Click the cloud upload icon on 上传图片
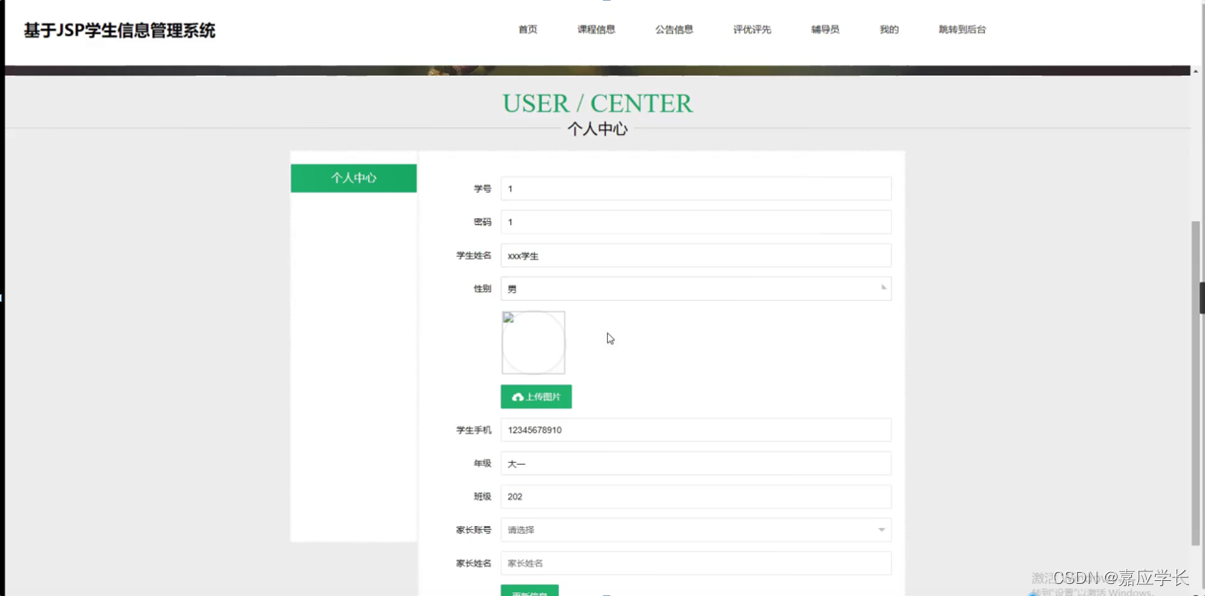1205x596 pixels. click(517, 397)
